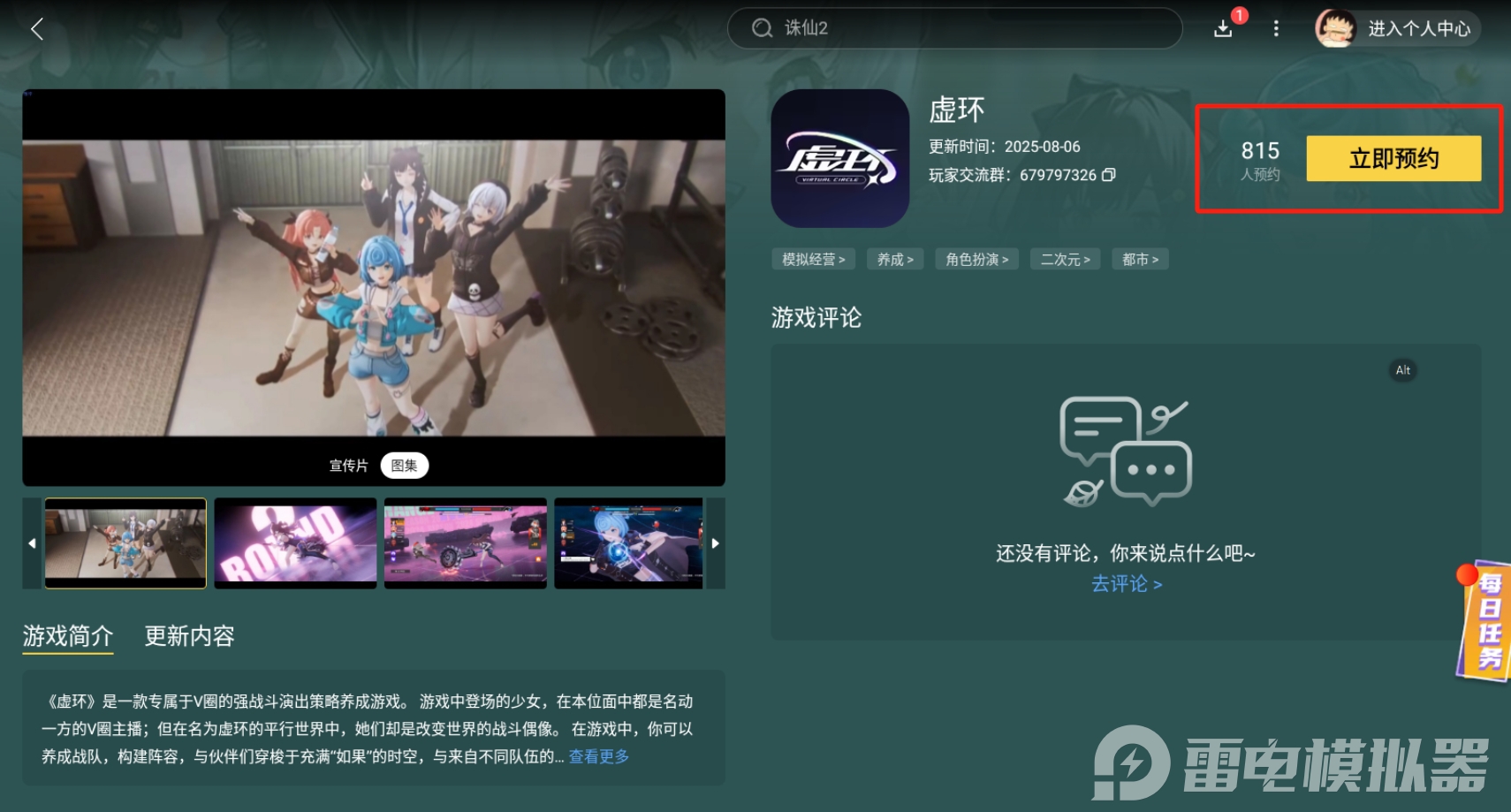The height and width of the screenshot is (812, 1511).
Task: Open the 角色扮演 category tag
Action: pyautogui.click(x=977, y=259)
